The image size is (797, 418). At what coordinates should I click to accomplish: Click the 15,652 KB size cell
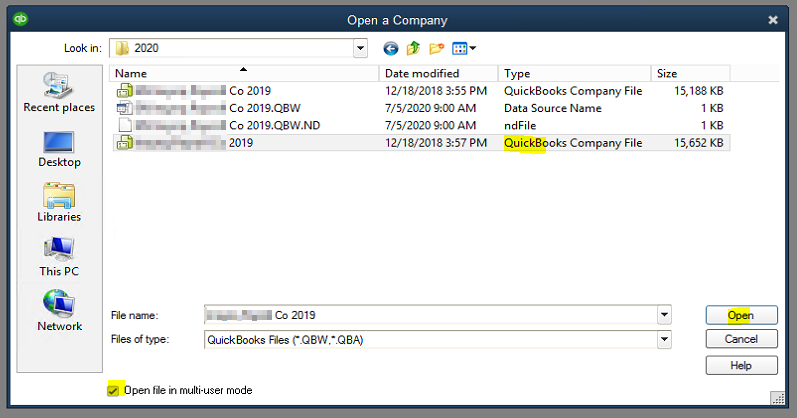[698, 143]
